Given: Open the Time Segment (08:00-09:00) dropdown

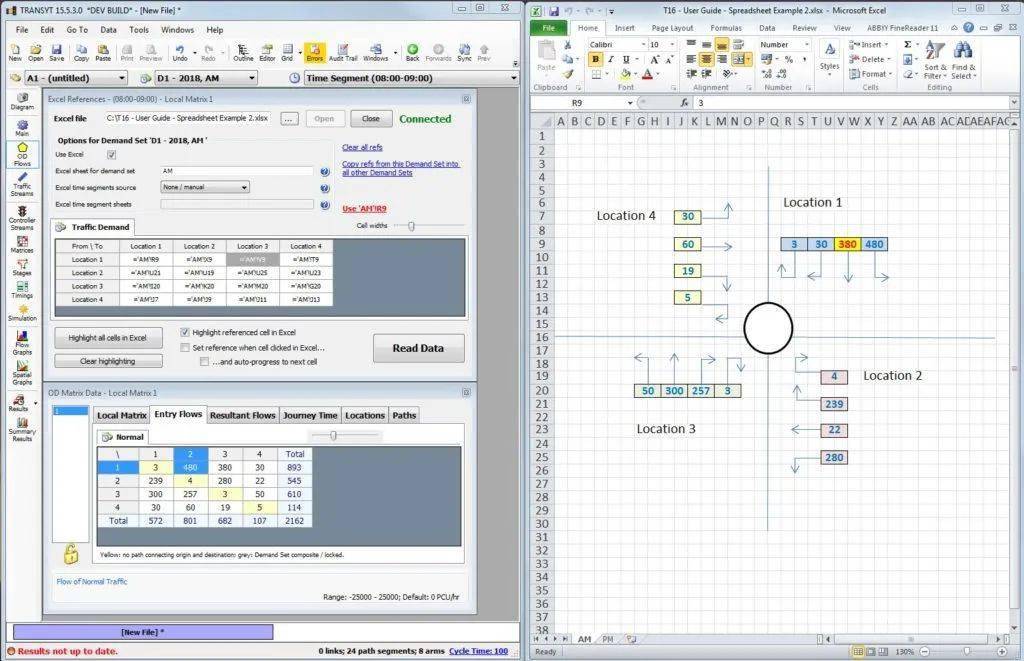Looking at the screenshot, I should (x=513, y=78).
